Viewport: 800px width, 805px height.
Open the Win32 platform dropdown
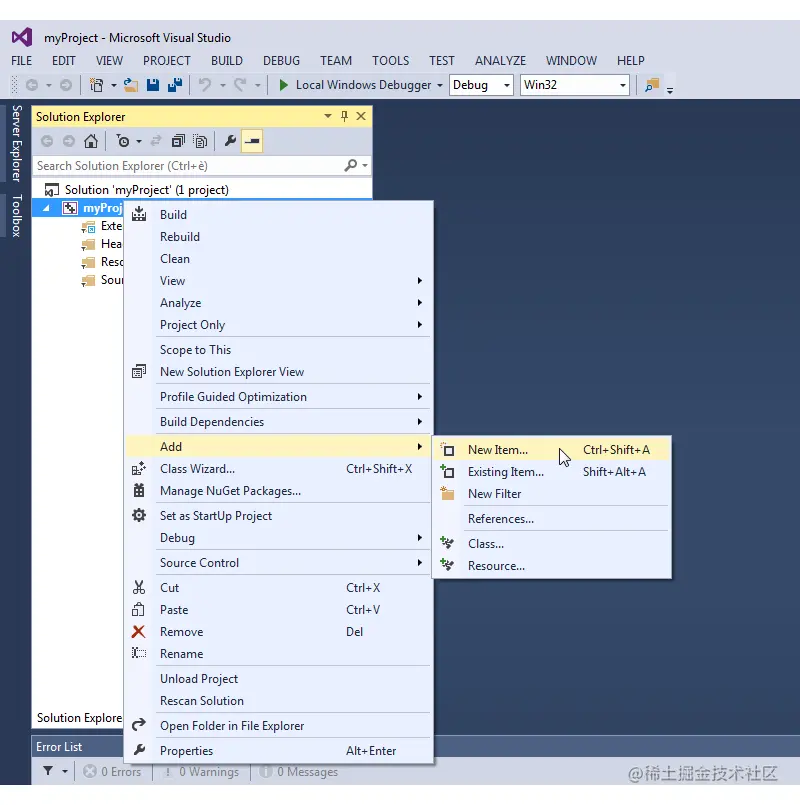622,85
